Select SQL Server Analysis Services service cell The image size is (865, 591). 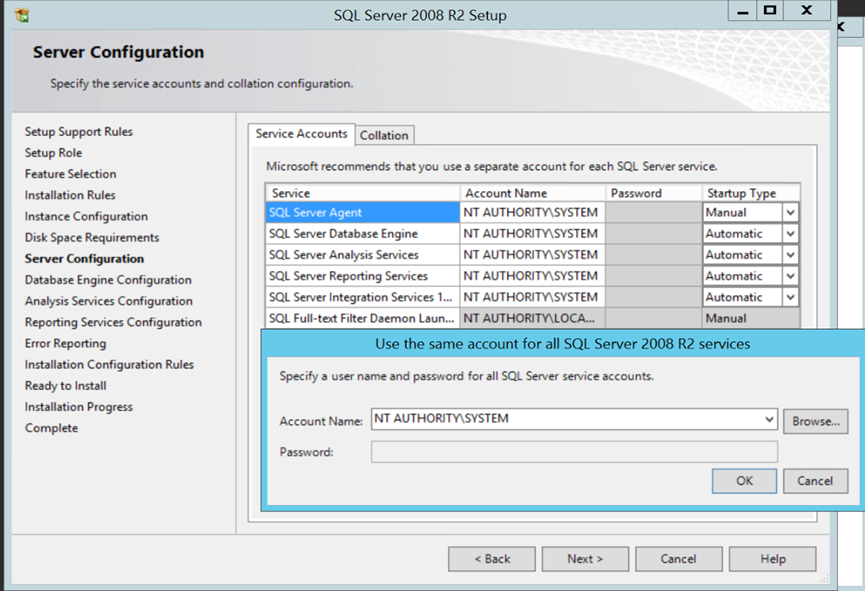coord(362,255)
